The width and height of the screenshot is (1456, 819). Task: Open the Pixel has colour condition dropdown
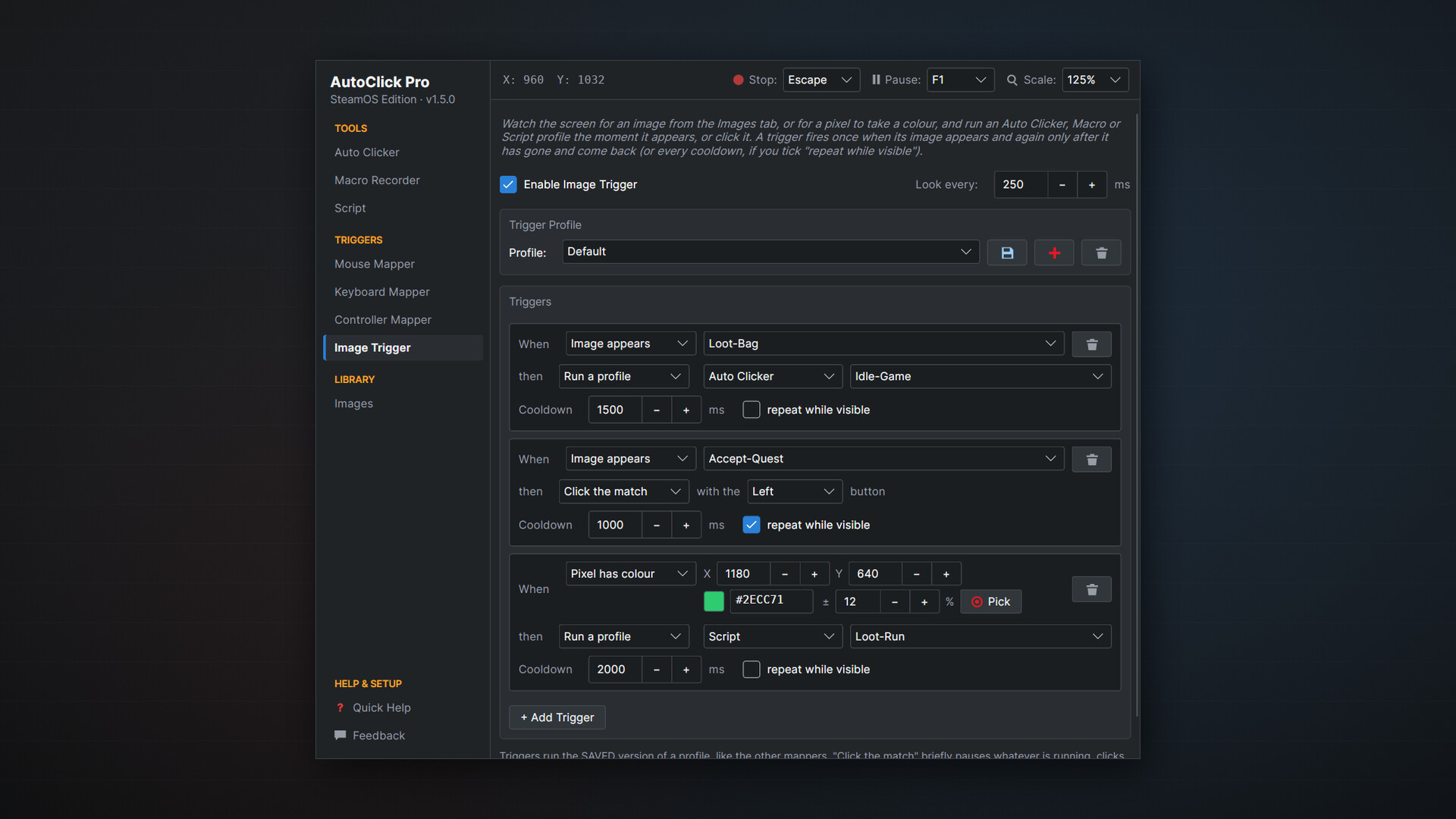coord(630,574)
